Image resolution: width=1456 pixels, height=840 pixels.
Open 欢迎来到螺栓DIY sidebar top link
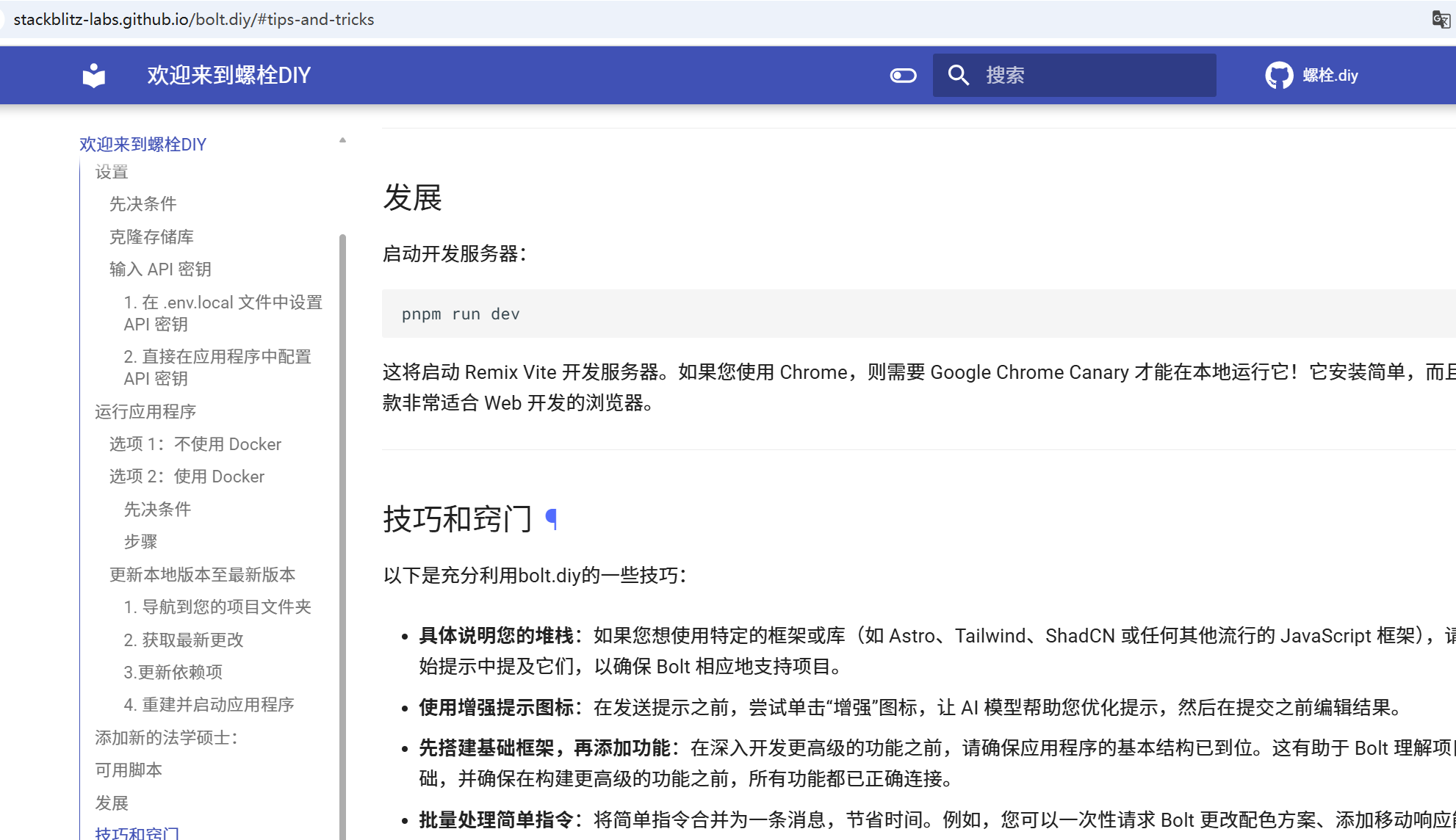(x=143, y=144)
